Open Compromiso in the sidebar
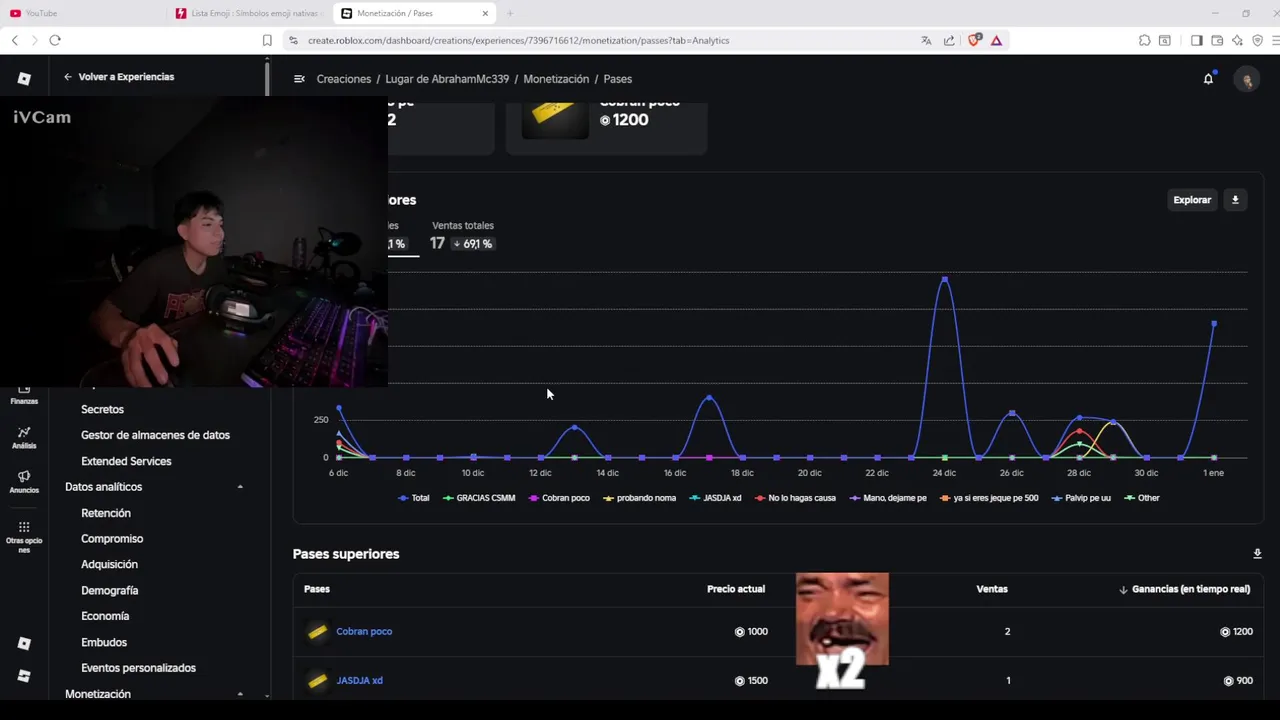1280x720 pixels. pos(112,539)
